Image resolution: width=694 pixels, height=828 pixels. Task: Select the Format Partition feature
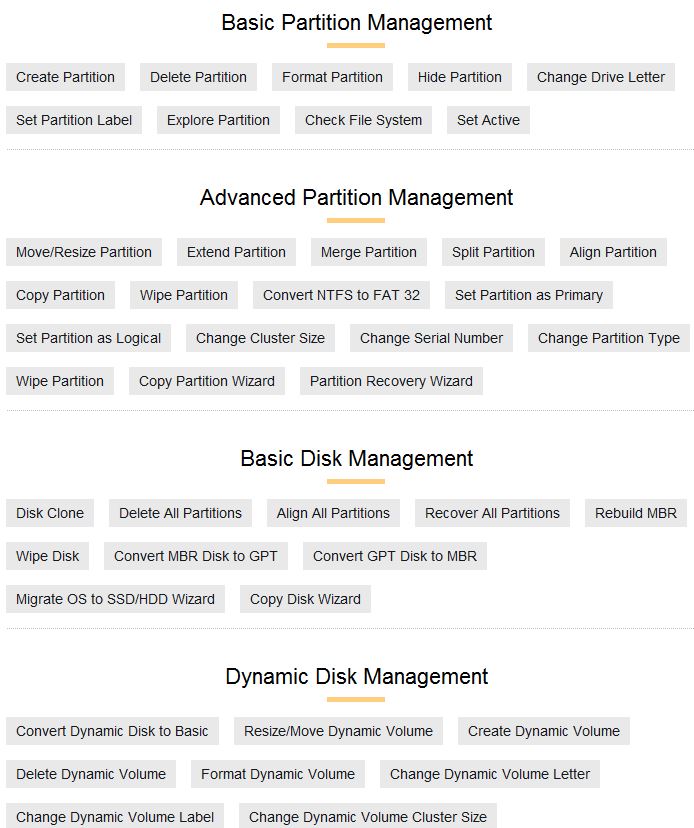[x=332, y=77]
